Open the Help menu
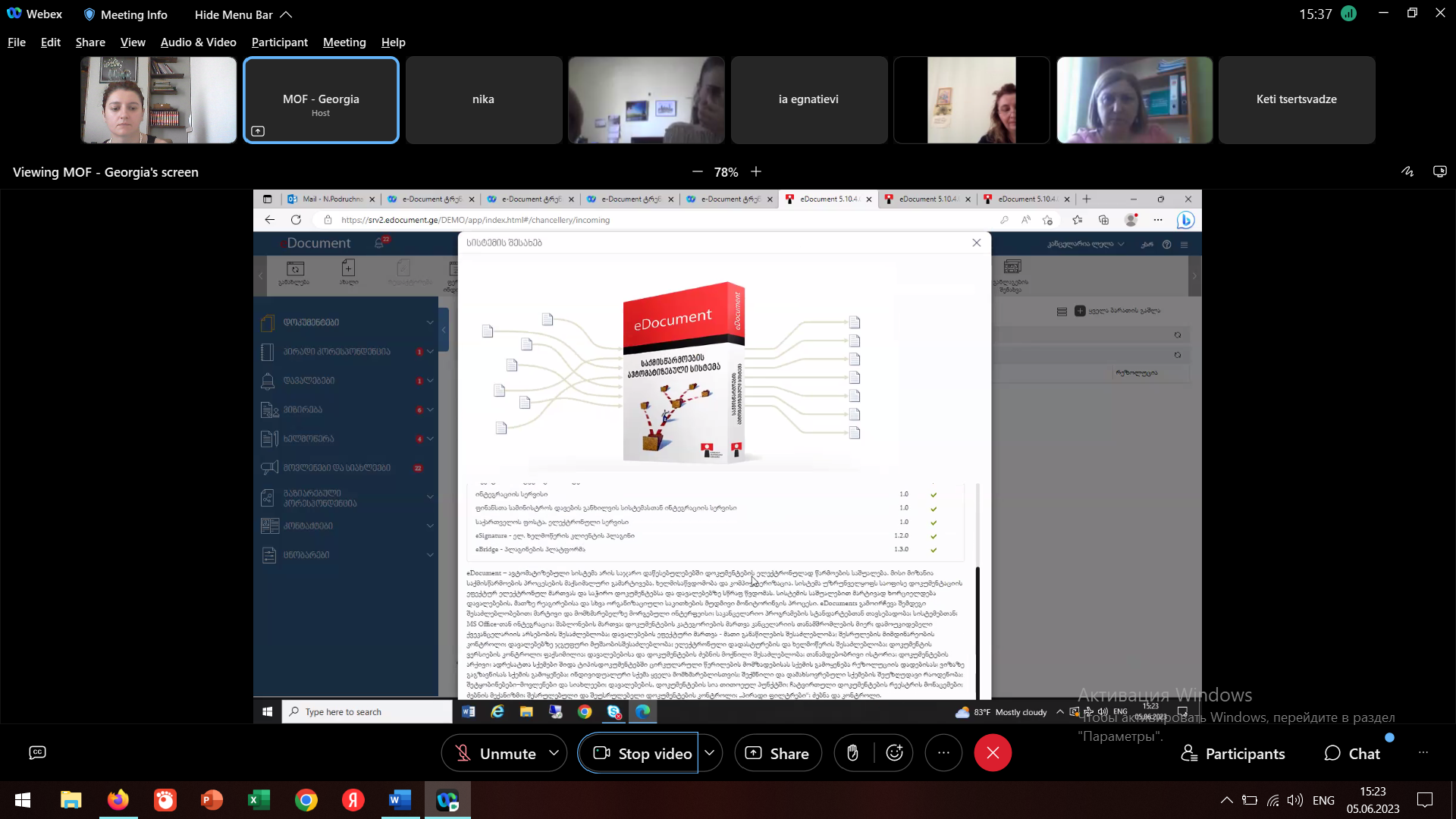Image resolution: width=1456 pixels, height=819 pixels. click(x=394, y=42)
